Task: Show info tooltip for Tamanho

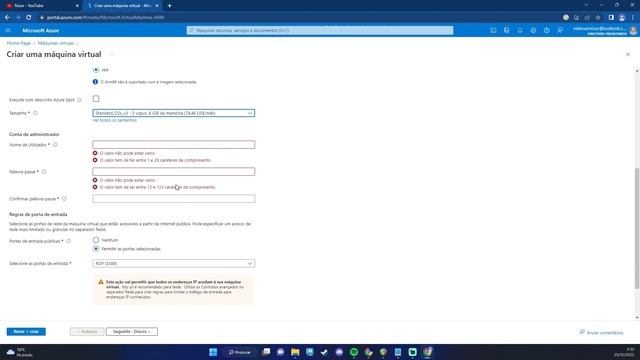Action: pos(36,113)
